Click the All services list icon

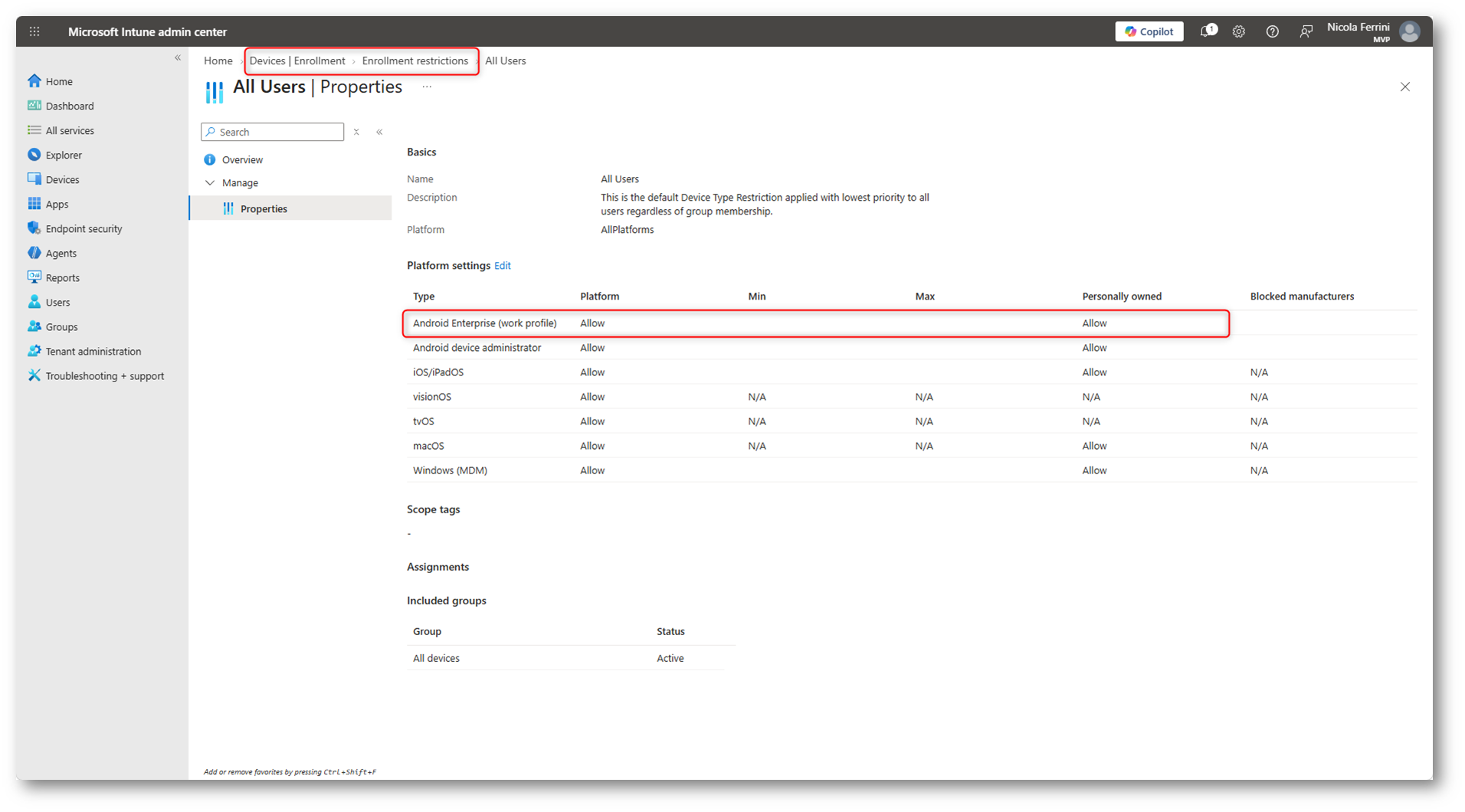point(34,129)
